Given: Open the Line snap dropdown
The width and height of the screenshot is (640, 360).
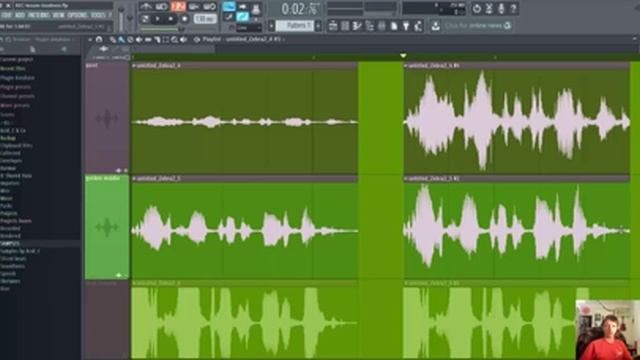Looking at the screenshot, I should click(x=249, y=28).
